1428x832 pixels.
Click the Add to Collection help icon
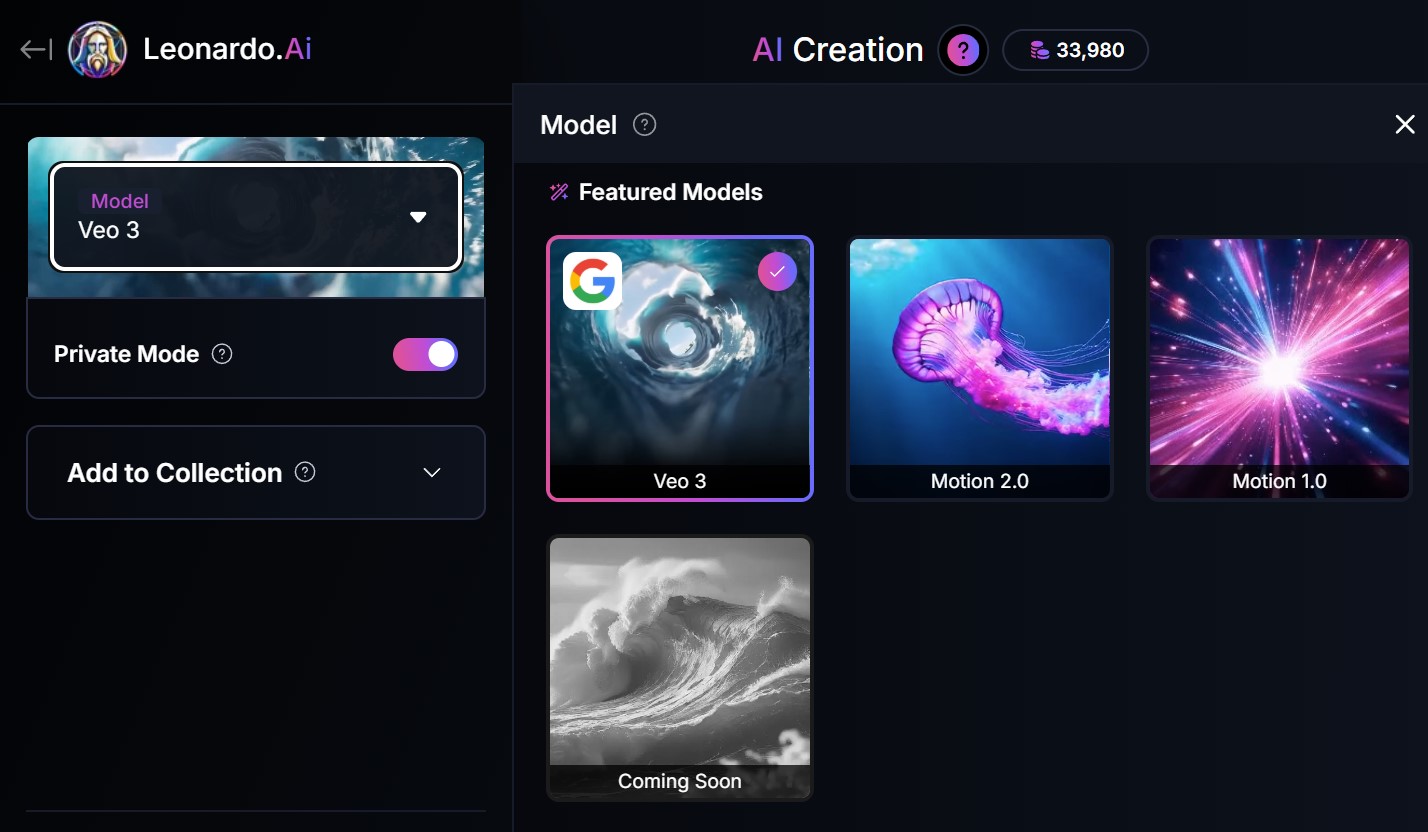(306, 472)
